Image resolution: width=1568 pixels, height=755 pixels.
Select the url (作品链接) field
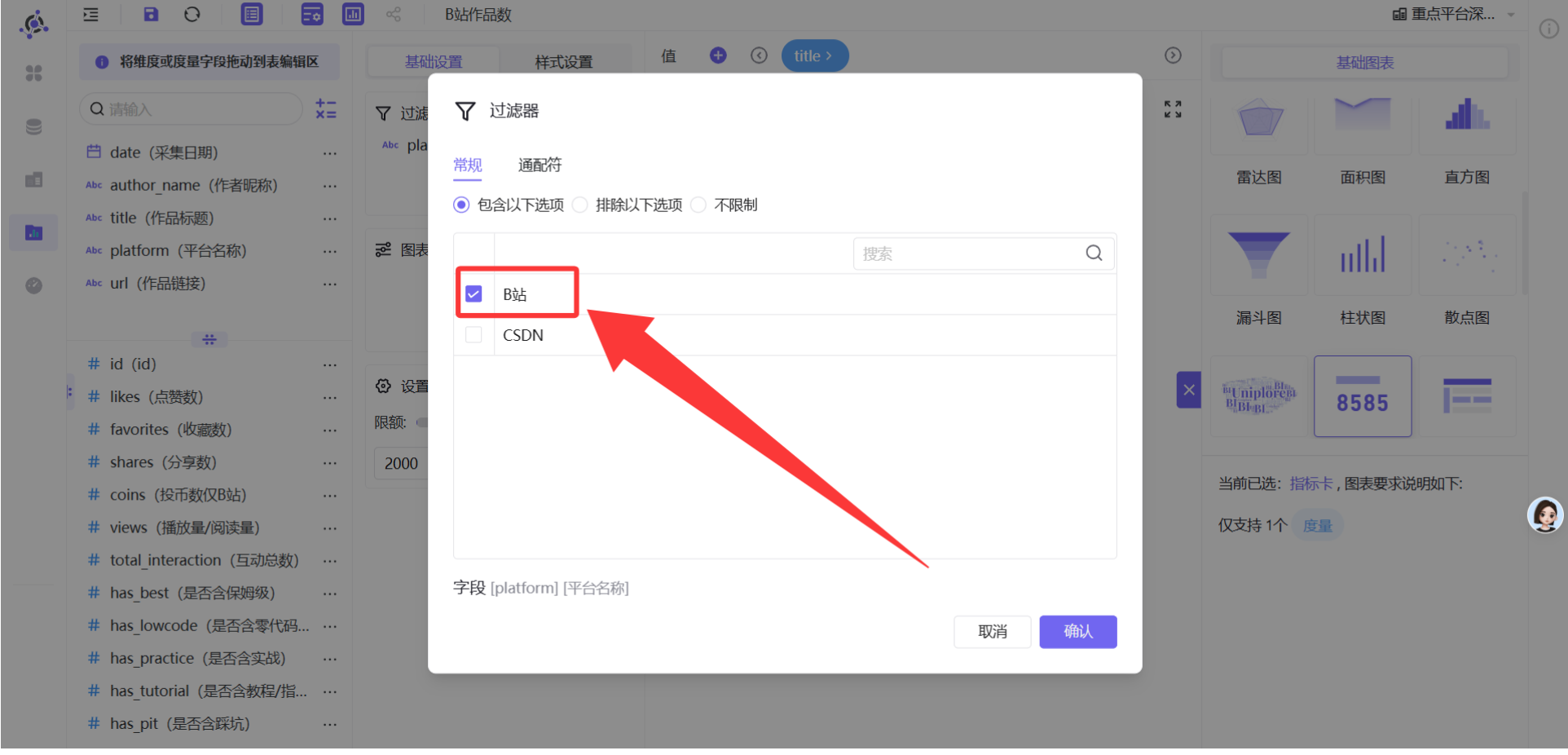coord(157,283)
